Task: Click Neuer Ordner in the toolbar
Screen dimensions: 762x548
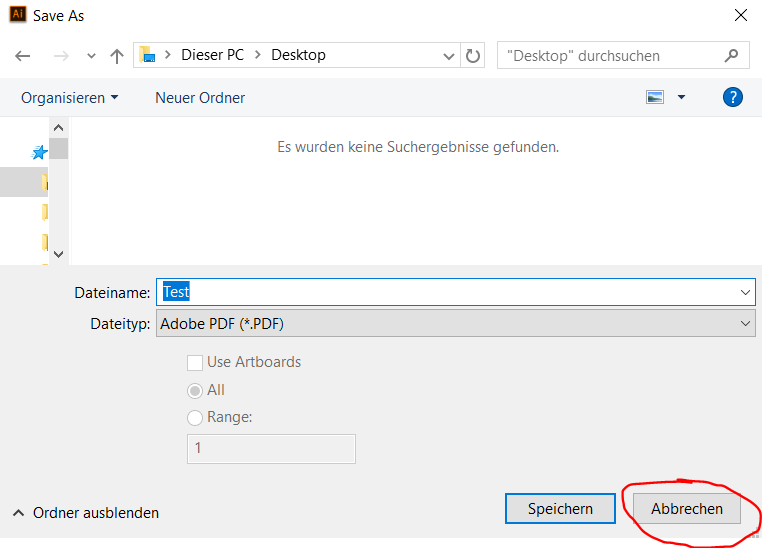Action: [200, 97]
